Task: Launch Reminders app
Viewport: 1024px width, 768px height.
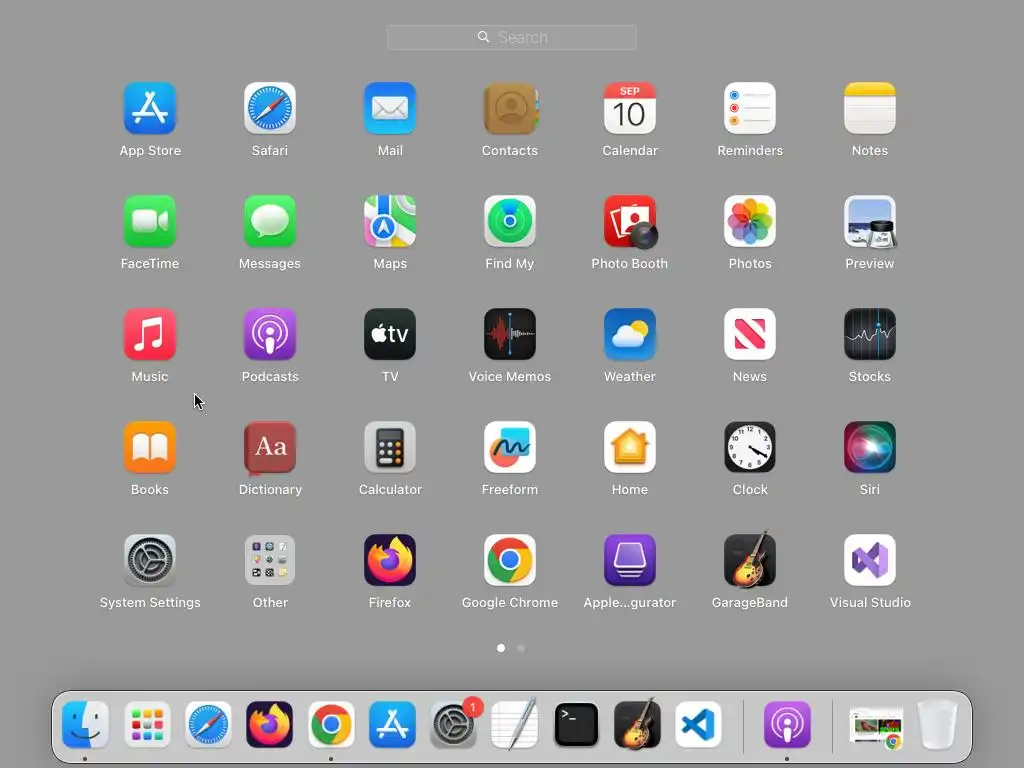Action: click(x=750, y=108)
